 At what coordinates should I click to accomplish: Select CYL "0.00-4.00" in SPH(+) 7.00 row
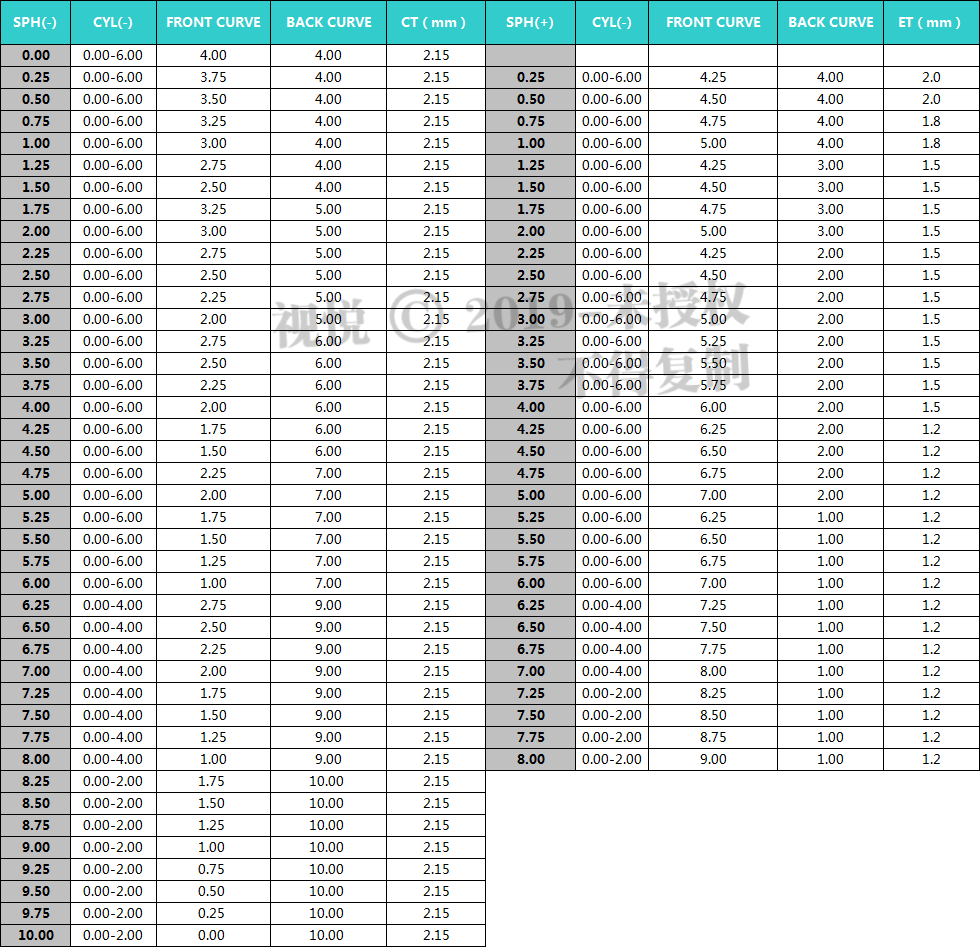(x=612, y=671)
